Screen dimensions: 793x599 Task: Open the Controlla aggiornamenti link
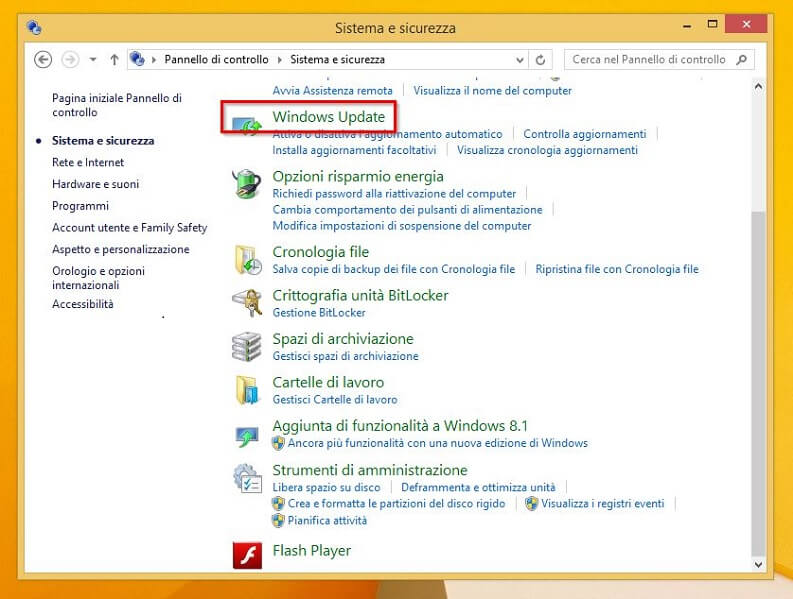coord(584,134)
